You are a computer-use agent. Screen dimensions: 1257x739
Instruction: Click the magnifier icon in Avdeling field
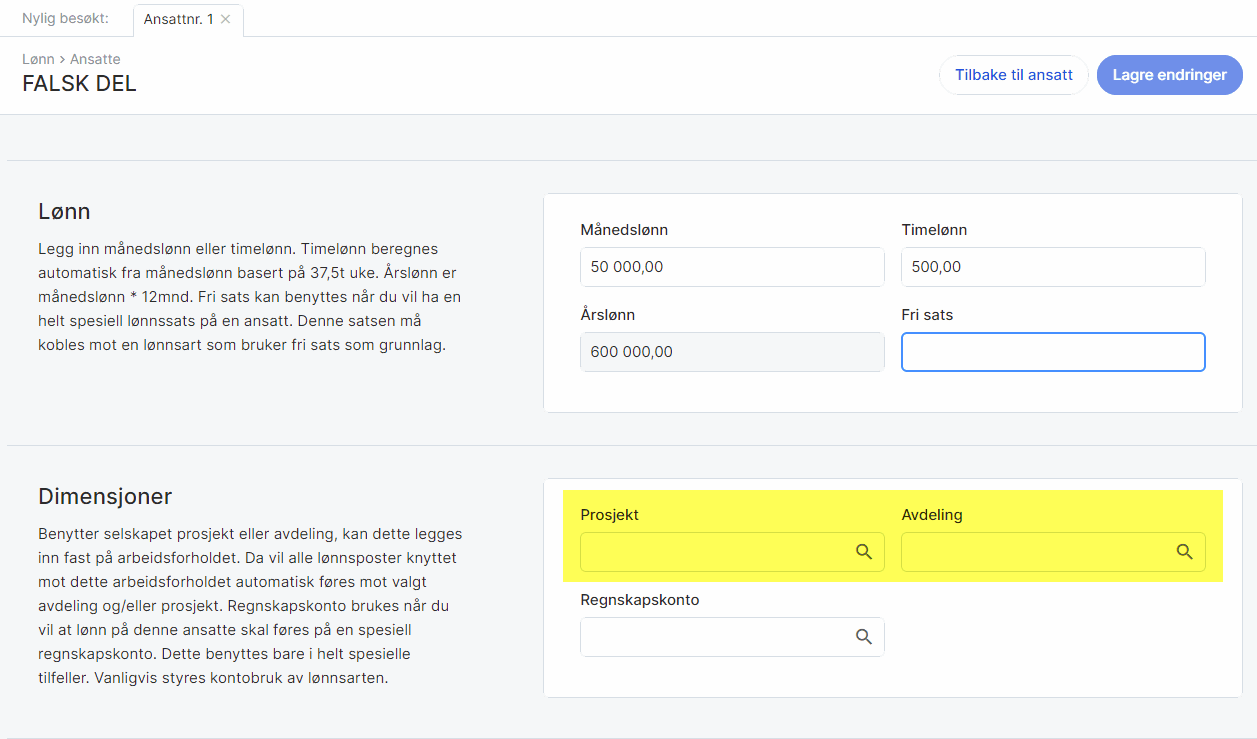click(1184, 552)
